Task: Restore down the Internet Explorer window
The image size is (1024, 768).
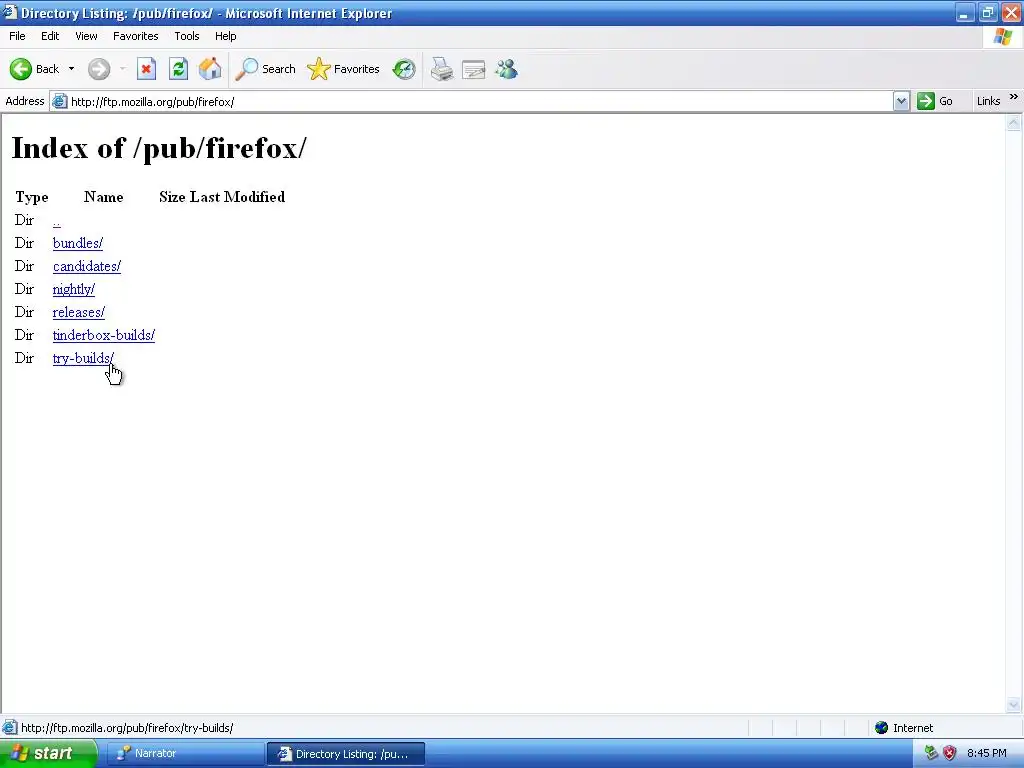Action: pyautogui.click(x=988, y=12)
